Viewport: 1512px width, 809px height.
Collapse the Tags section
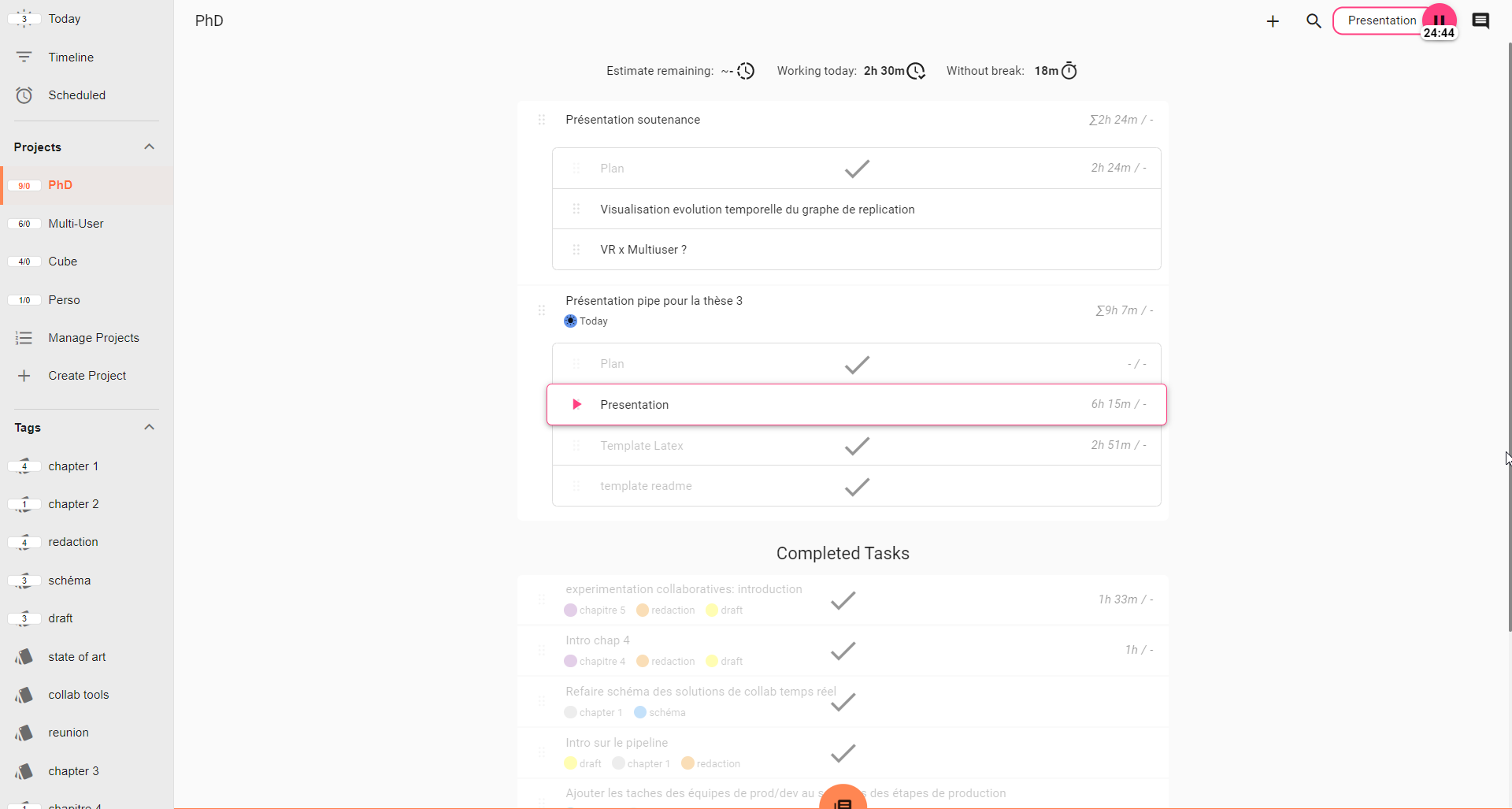click(149, 427)
